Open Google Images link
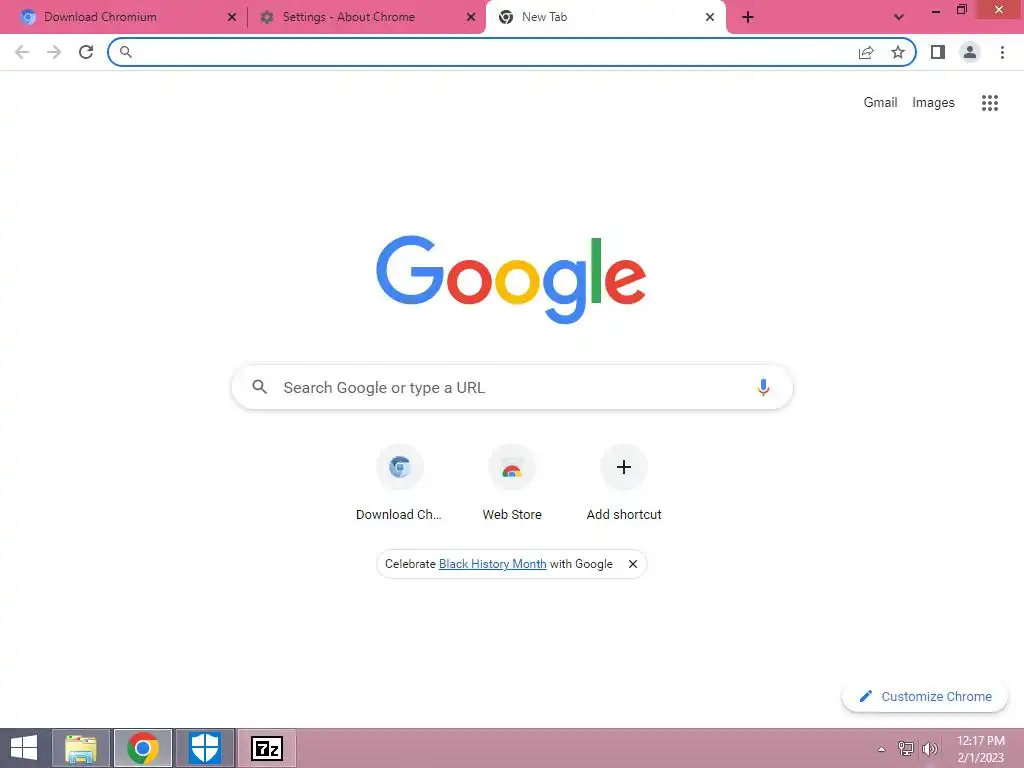Screen dimensions: 1024x768 (933, 103)
